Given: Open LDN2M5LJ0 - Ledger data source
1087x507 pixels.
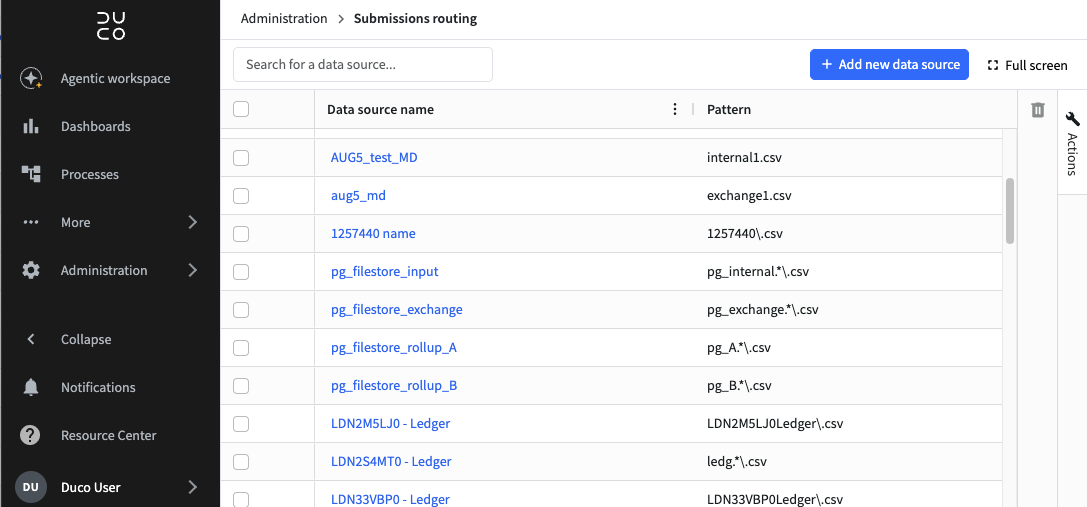Looking at the screenshot, I should coord(390,424).
